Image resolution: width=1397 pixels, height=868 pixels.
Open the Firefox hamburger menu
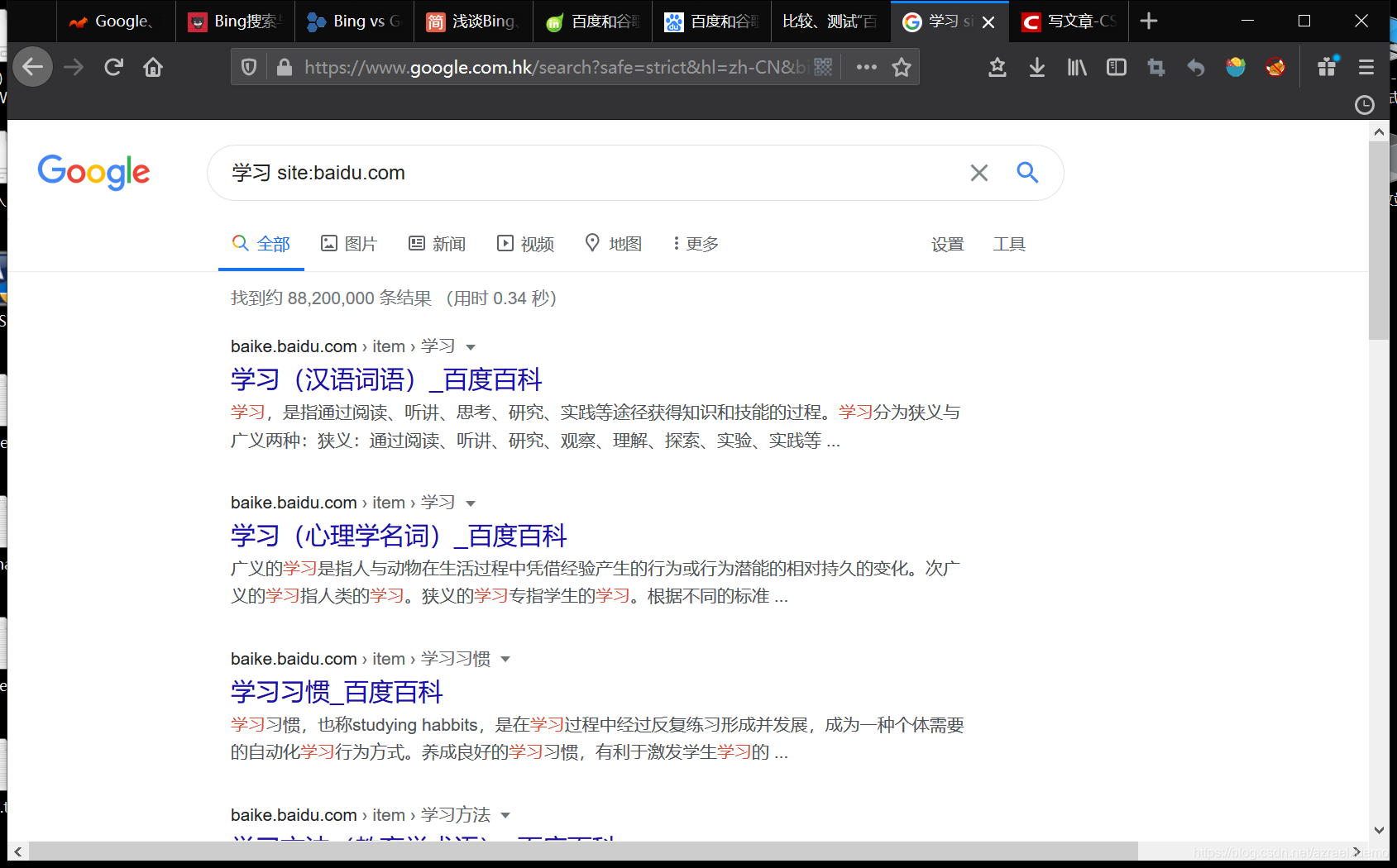click(x=1366, y=67)
